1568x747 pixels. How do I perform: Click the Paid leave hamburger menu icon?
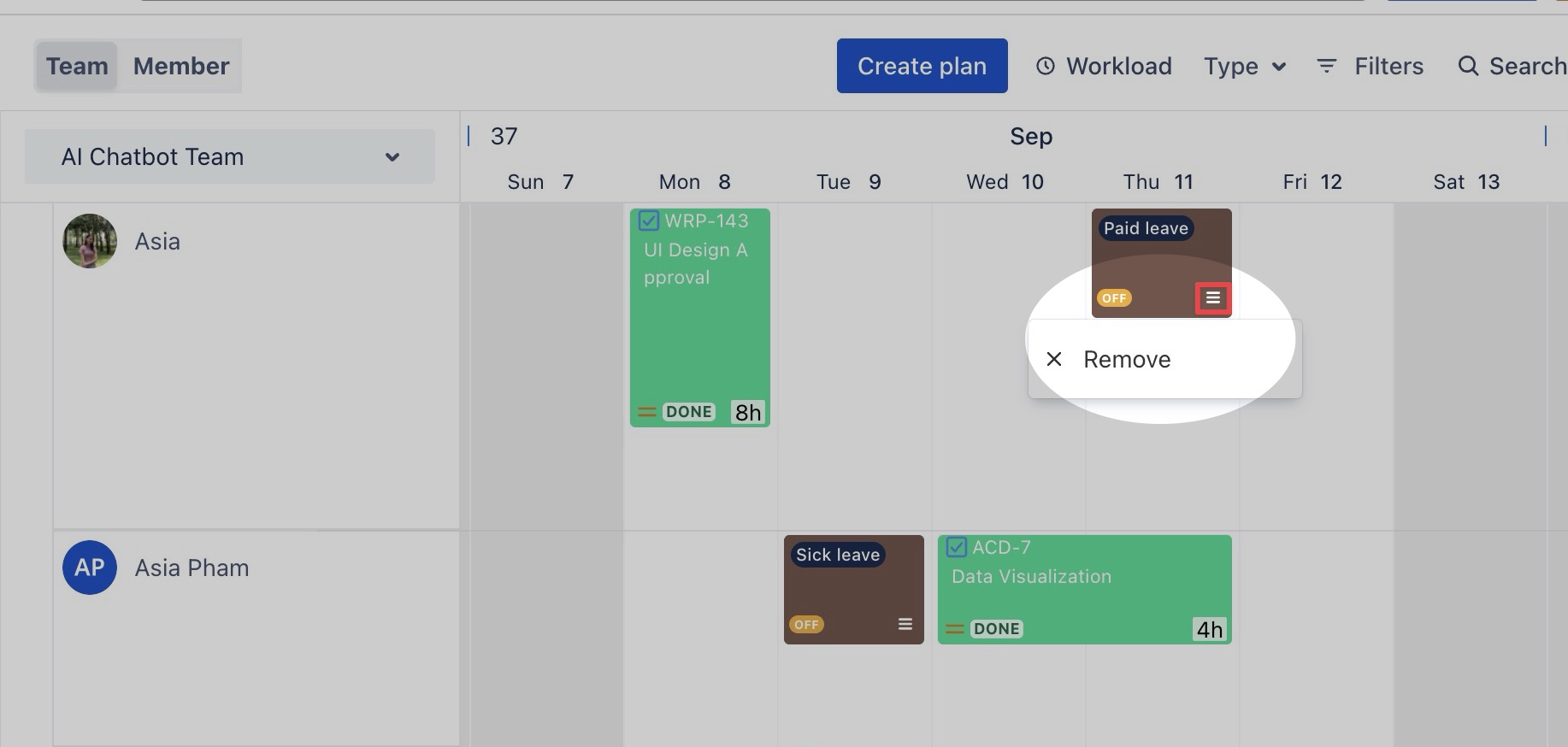(x=1212, y=298)
